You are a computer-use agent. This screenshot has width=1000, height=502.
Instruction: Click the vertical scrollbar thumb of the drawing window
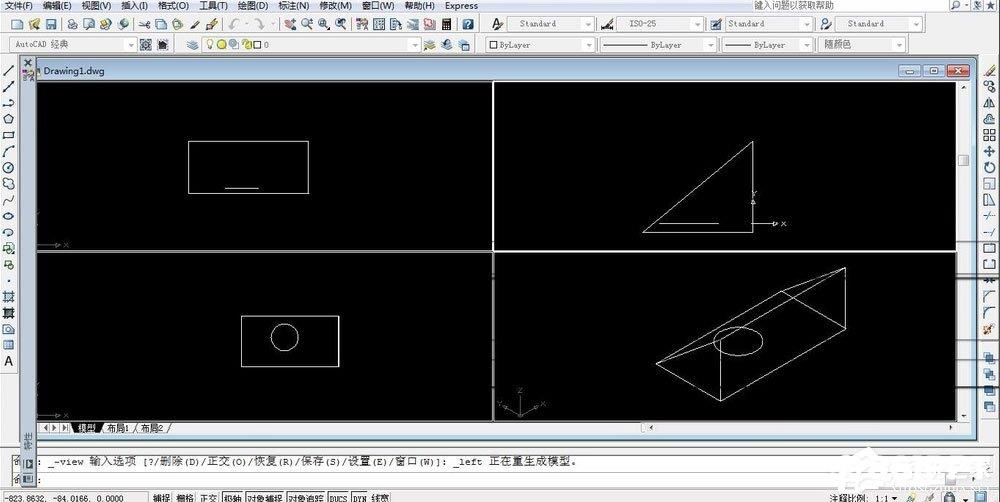click(964, 161)
